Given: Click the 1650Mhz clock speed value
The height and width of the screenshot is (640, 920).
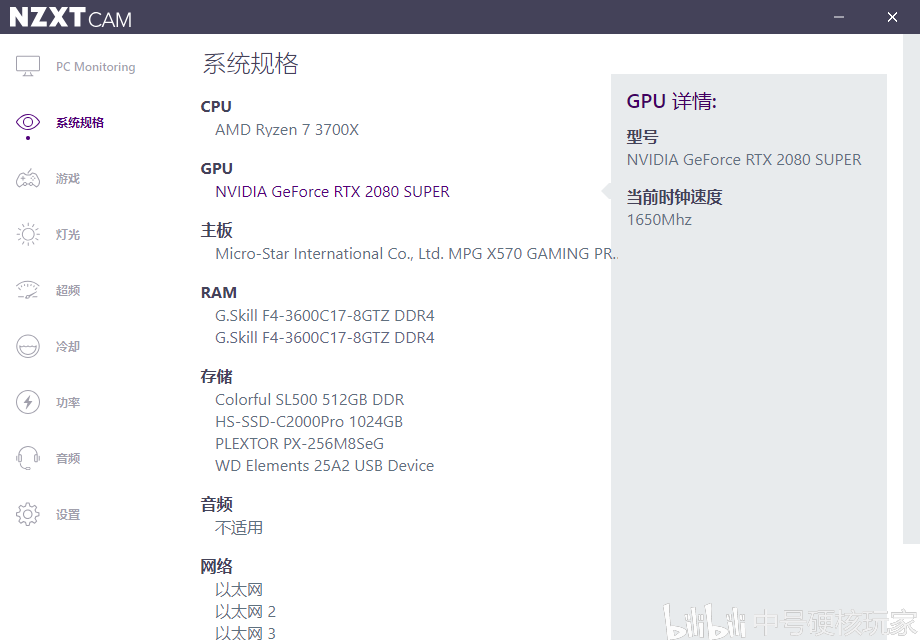Looking at the screenshot, I should [659, 220].
